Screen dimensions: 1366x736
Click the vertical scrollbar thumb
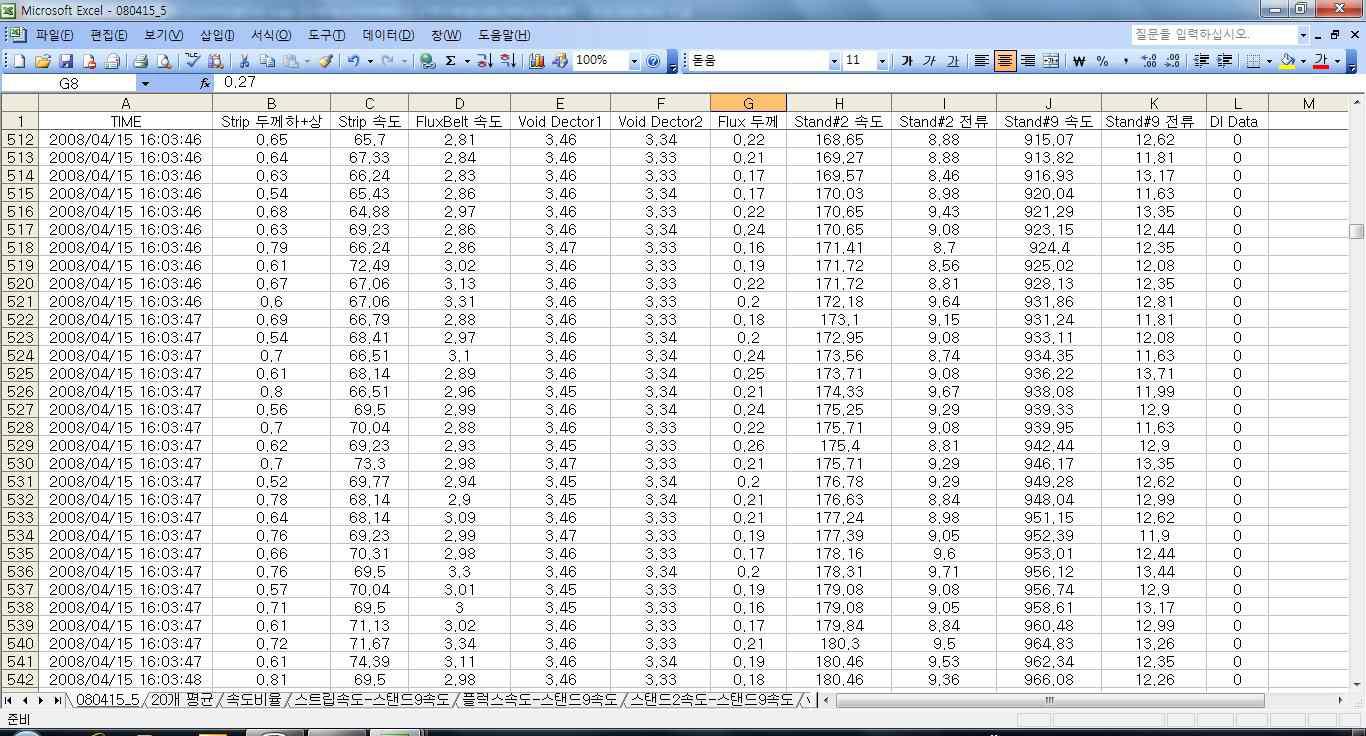1357,232
